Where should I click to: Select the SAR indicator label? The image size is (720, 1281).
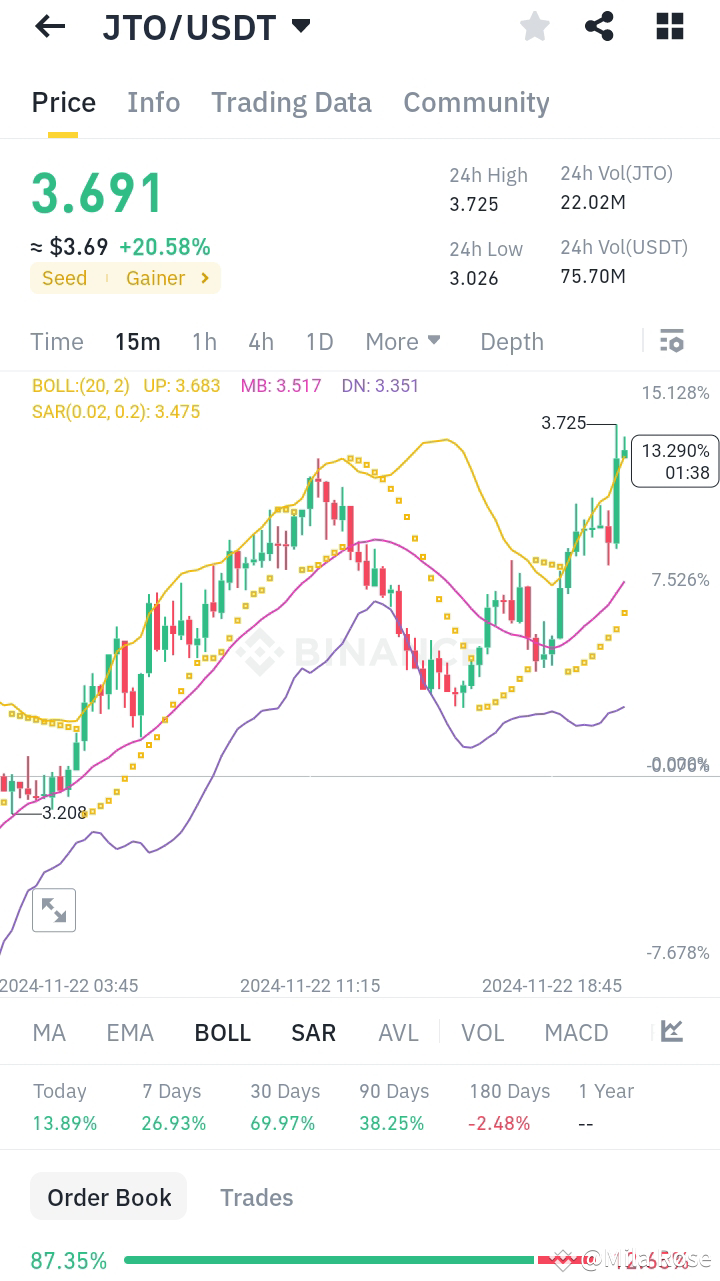313,1031
